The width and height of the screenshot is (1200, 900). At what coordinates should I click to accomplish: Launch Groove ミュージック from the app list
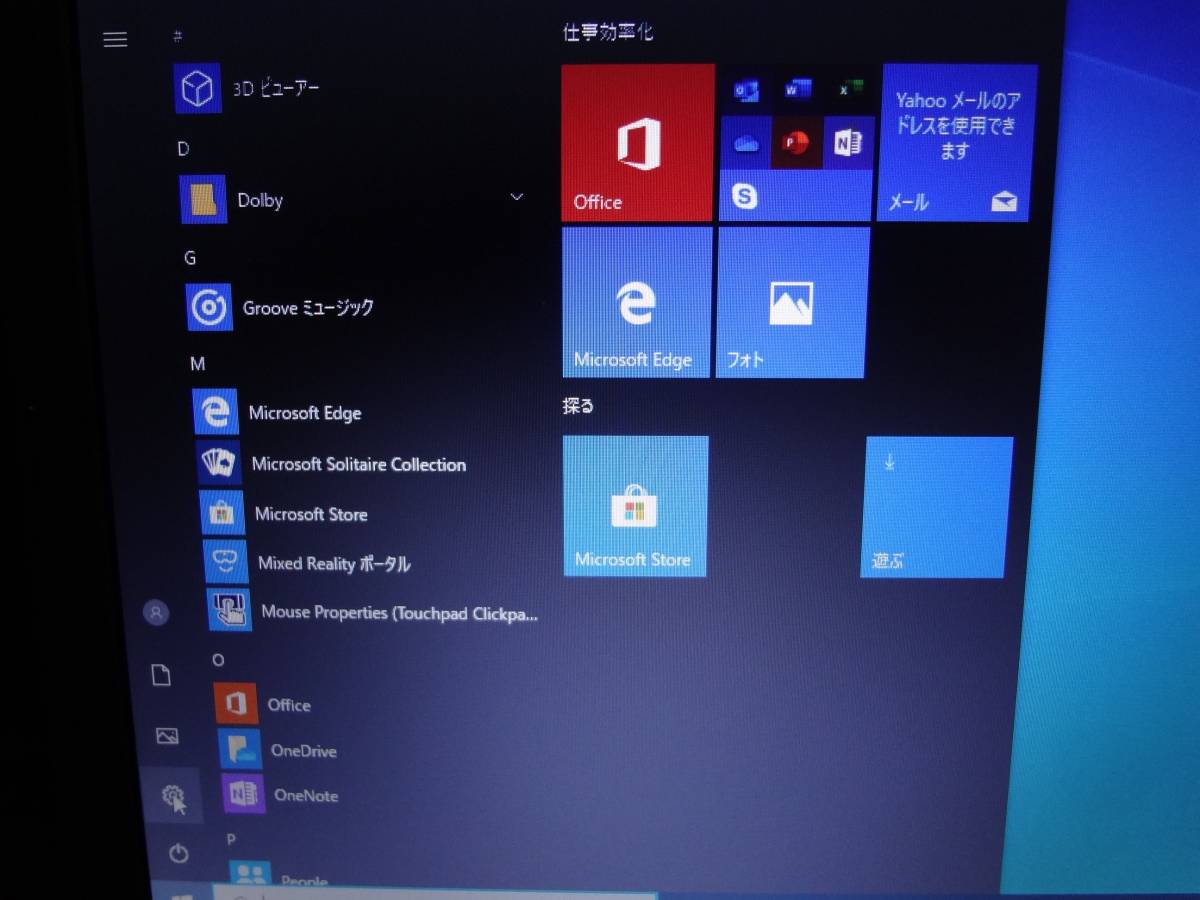click(308, 308)
